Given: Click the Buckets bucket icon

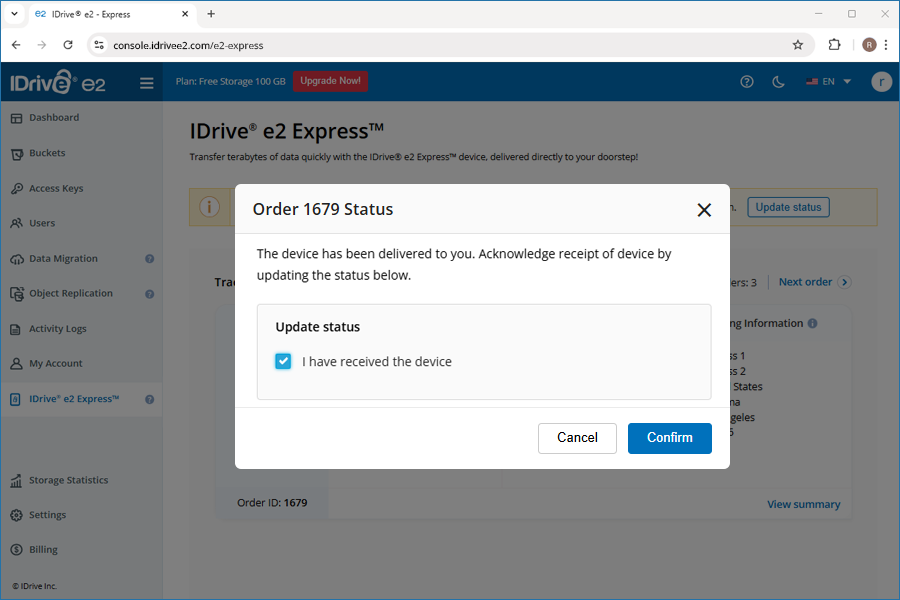Looking at the screenshot, I should (17, 154).
